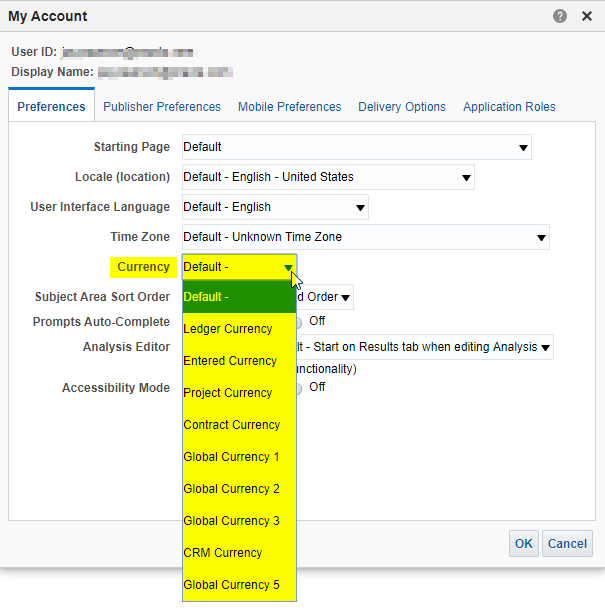The width and height of the screenshot is (605, 616).
Task: Switch to the Publisher Preferences tab
Action: [x=162, y=107]
